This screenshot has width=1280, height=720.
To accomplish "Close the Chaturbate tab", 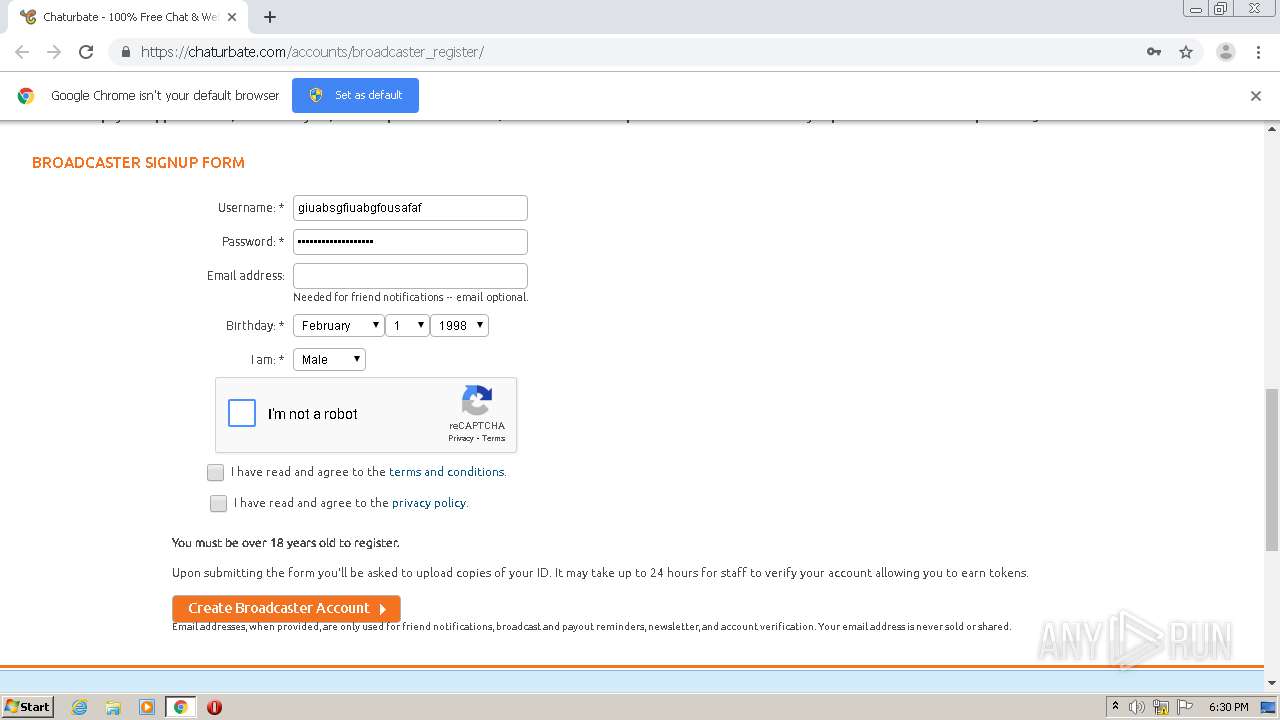I will [232, 17].
